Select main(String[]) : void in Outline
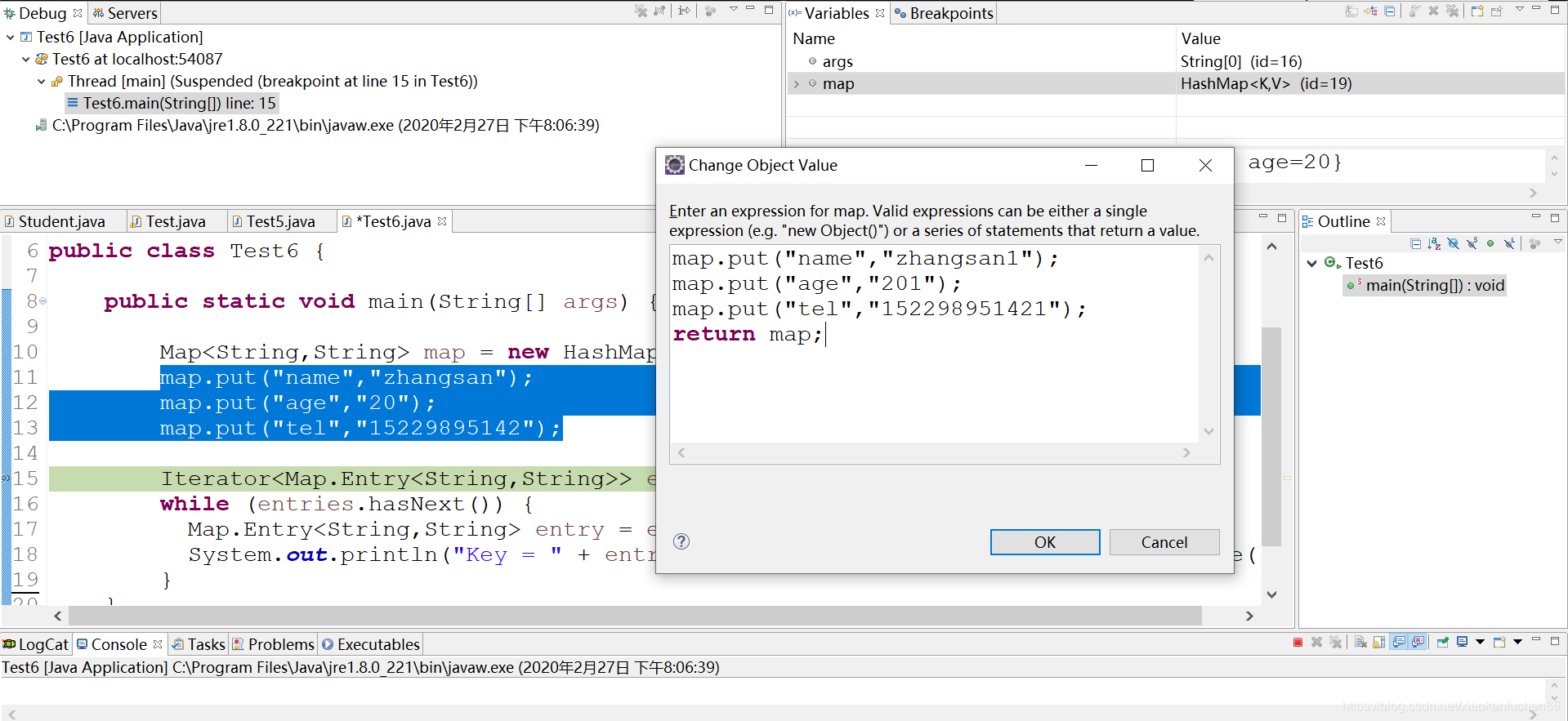Viewport: 1568px width, 721px height. (x=1425, y=285)
